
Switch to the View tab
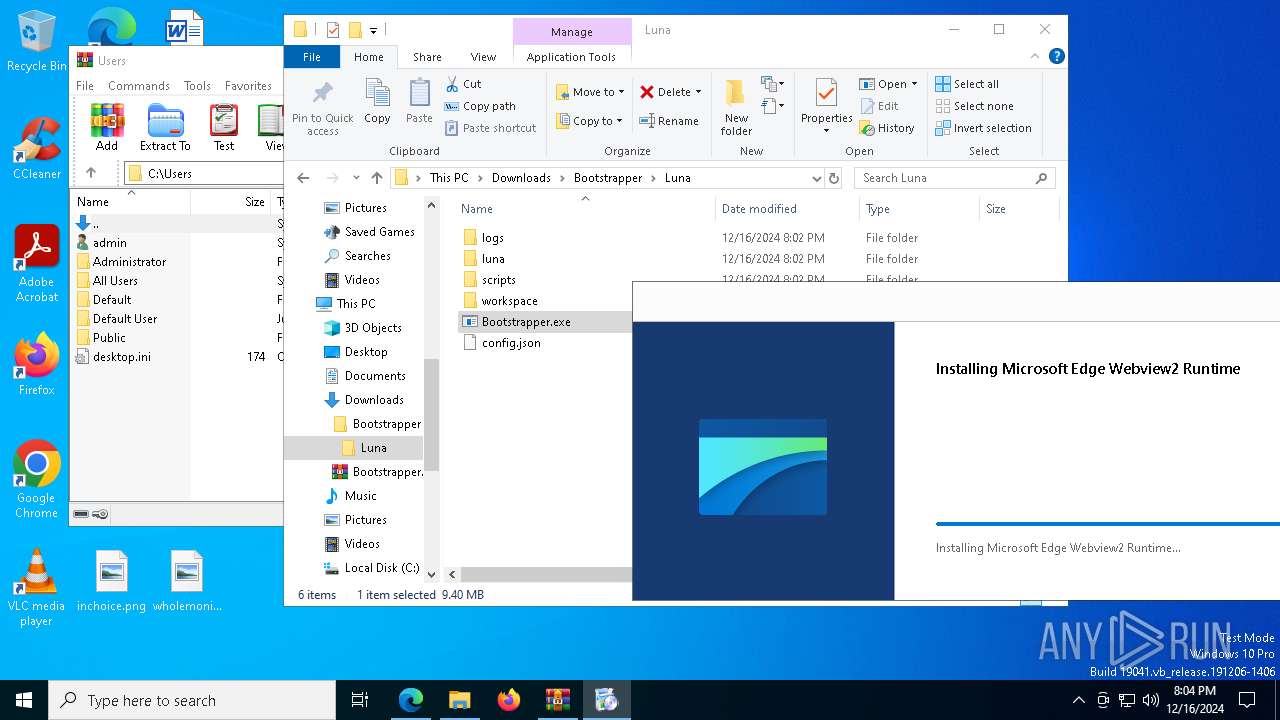click(x=483, y=57)
